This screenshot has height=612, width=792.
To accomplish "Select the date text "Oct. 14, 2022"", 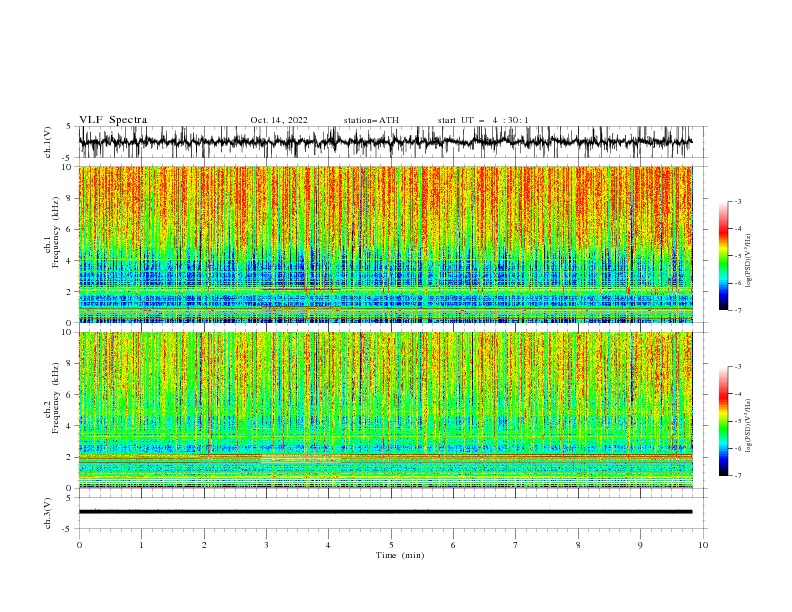I will pyautogui.click(x=279, y=120).
